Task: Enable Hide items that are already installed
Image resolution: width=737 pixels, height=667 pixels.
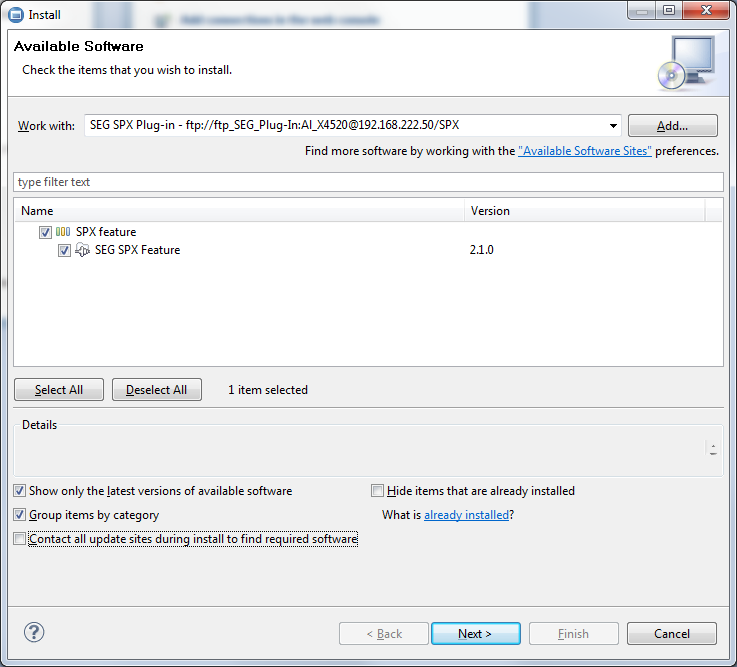Action: [377, 491]
